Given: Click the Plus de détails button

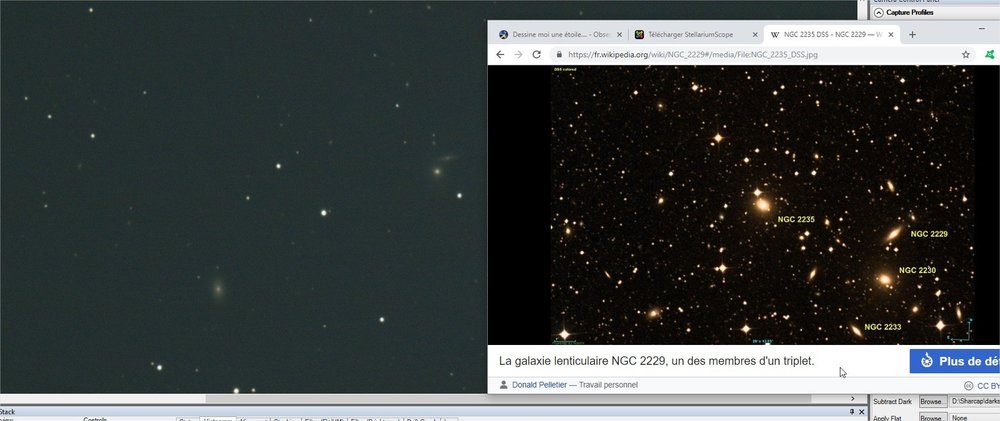Looking at the screenshot, I should [x=955, y=361].
